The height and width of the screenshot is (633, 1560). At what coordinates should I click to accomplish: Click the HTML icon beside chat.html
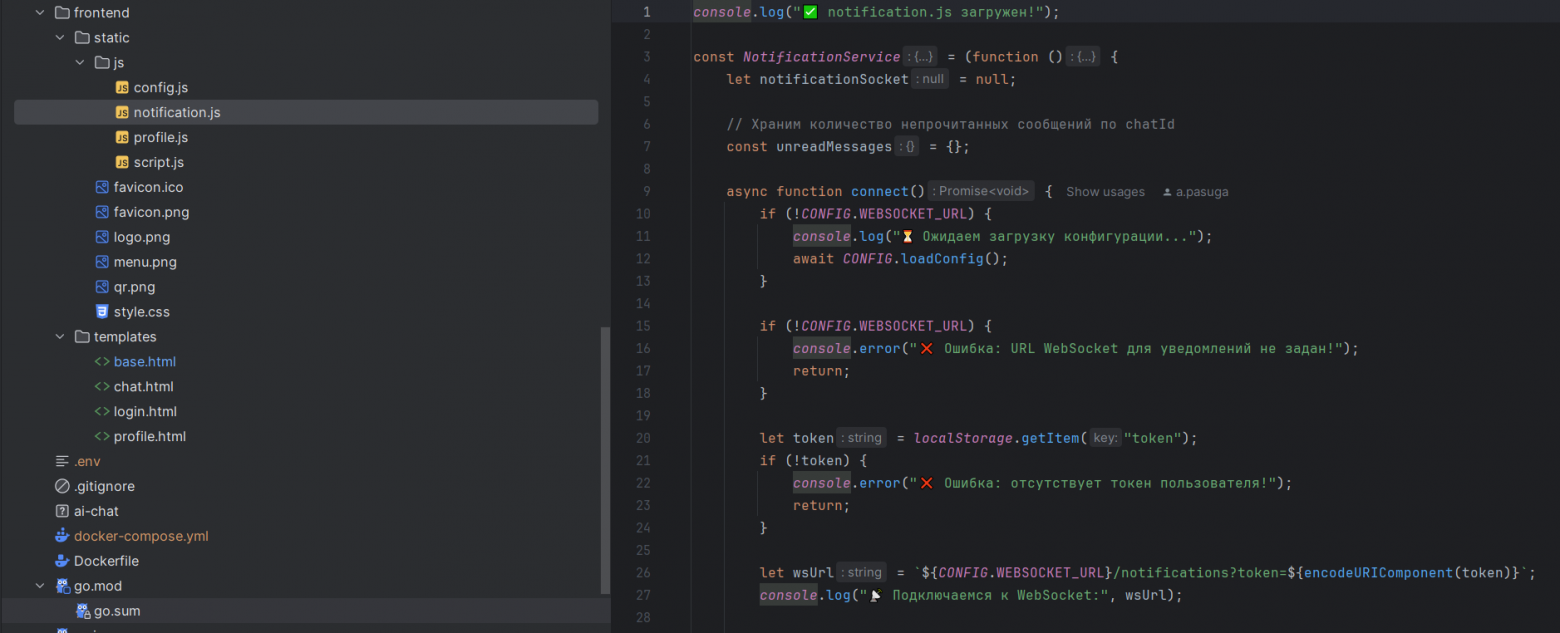click(x=102, y=387)
